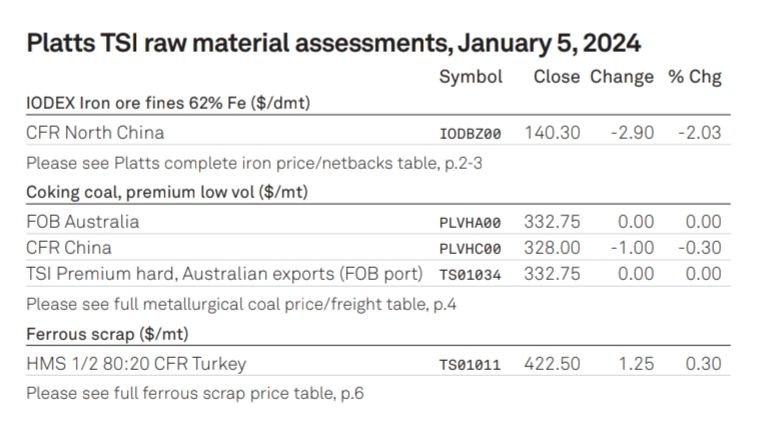Click the FOB Australia row label
This screenshot has width=768, height=431.
pyautogui.click(x=82, y=222)
